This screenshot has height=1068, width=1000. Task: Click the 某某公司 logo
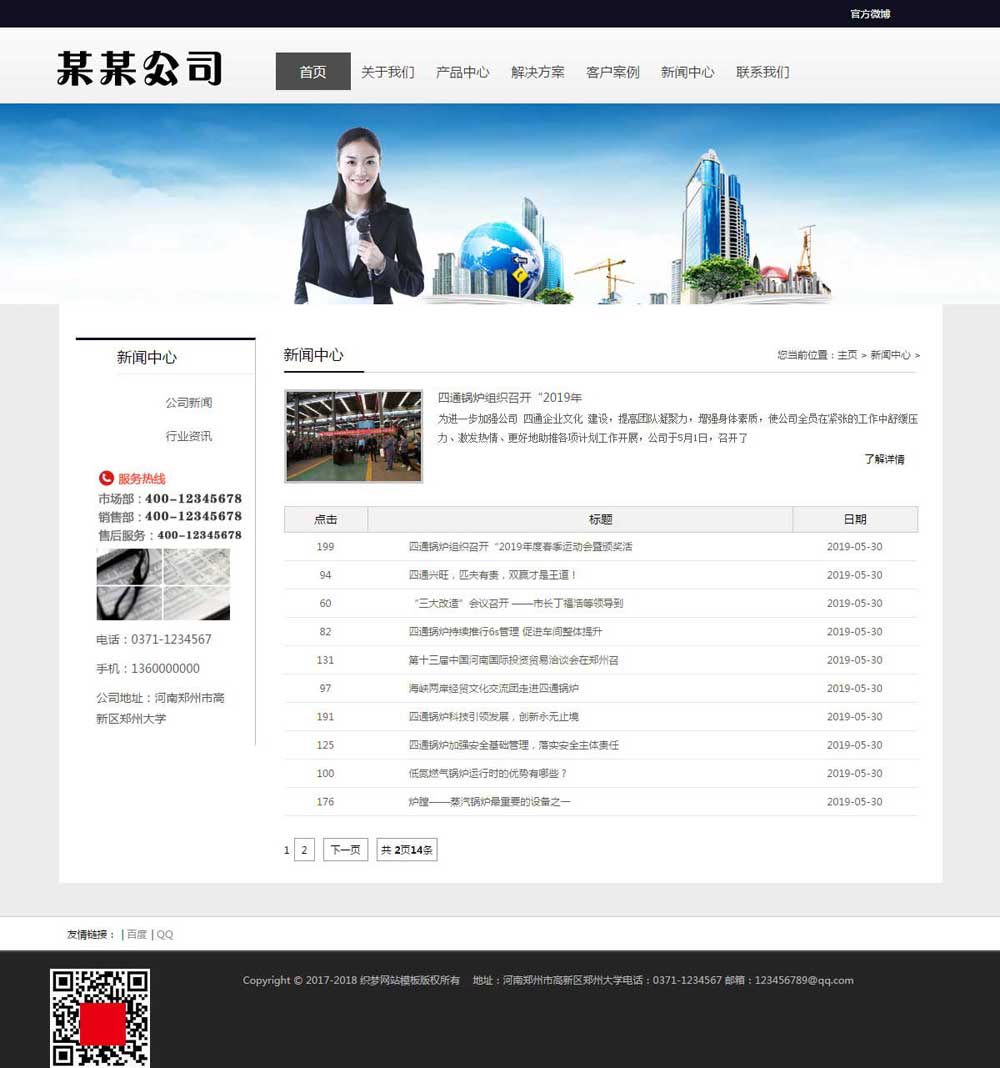[x=140, y=69]
